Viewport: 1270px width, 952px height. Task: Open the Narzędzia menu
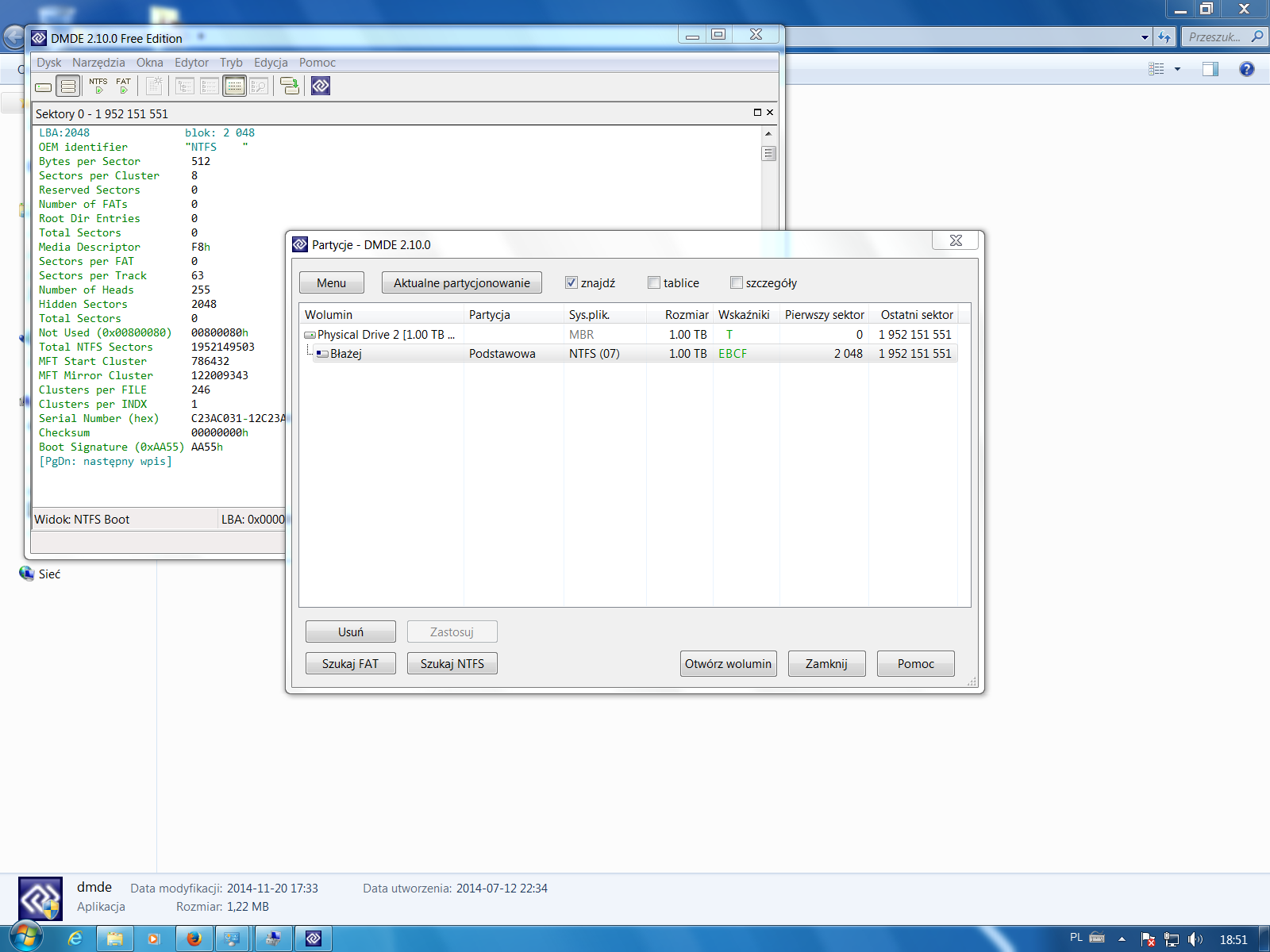tap(98, 63)
